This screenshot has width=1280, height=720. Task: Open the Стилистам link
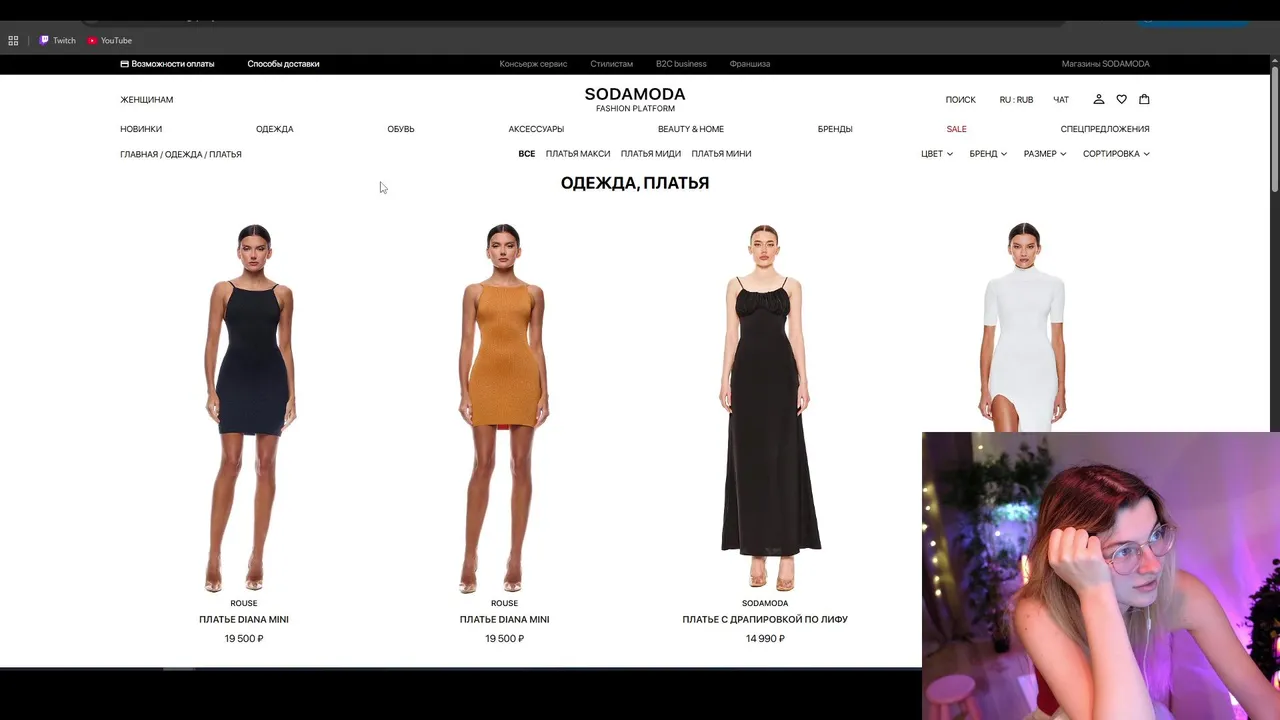(611, 64)
